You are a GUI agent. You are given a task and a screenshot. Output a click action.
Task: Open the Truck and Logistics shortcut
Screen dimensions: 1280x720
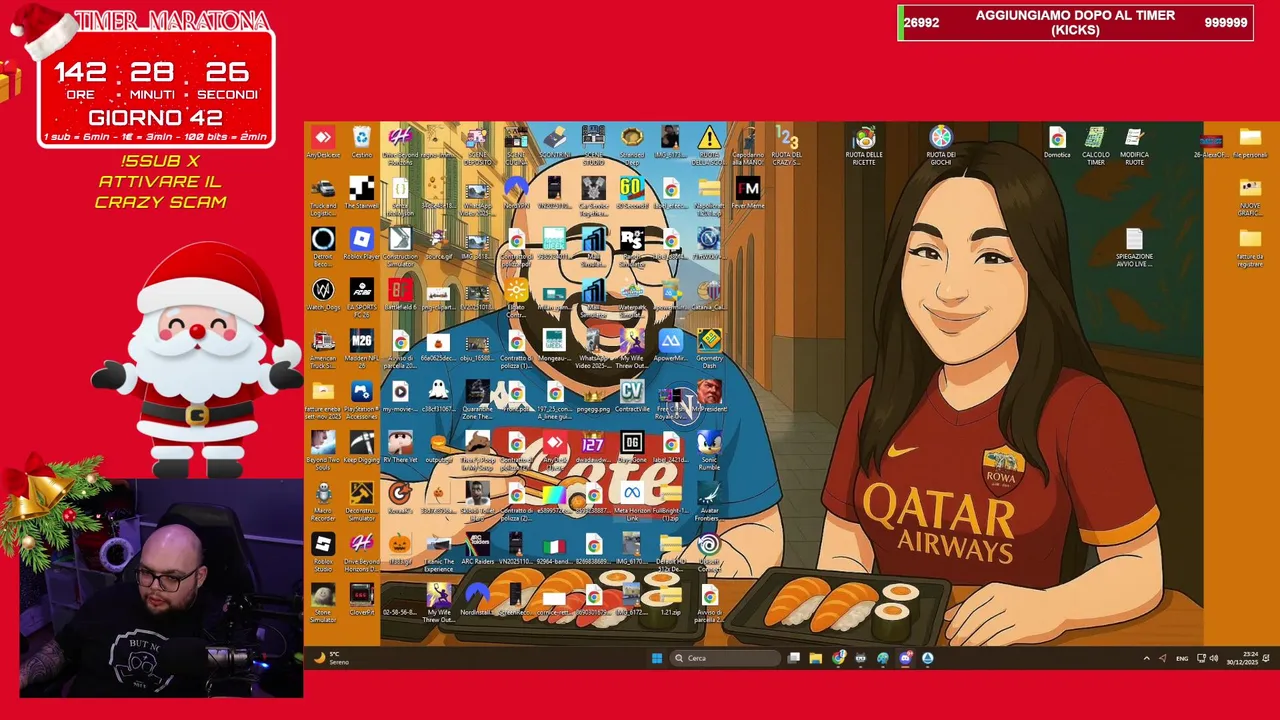[x=322, y=196]
